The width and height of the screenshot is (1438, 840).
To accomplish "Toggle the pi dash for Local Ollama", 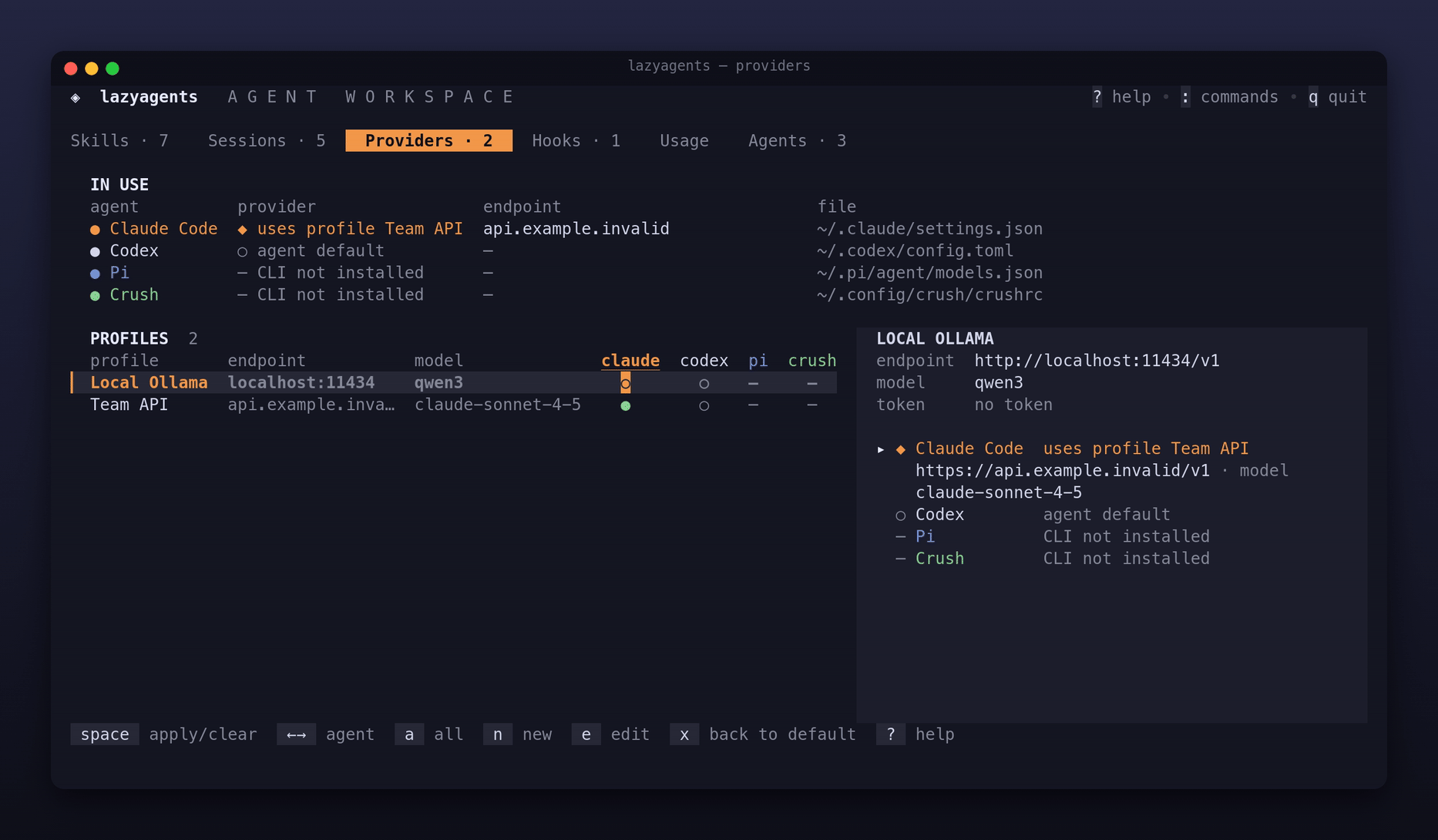I will point(753,384).
